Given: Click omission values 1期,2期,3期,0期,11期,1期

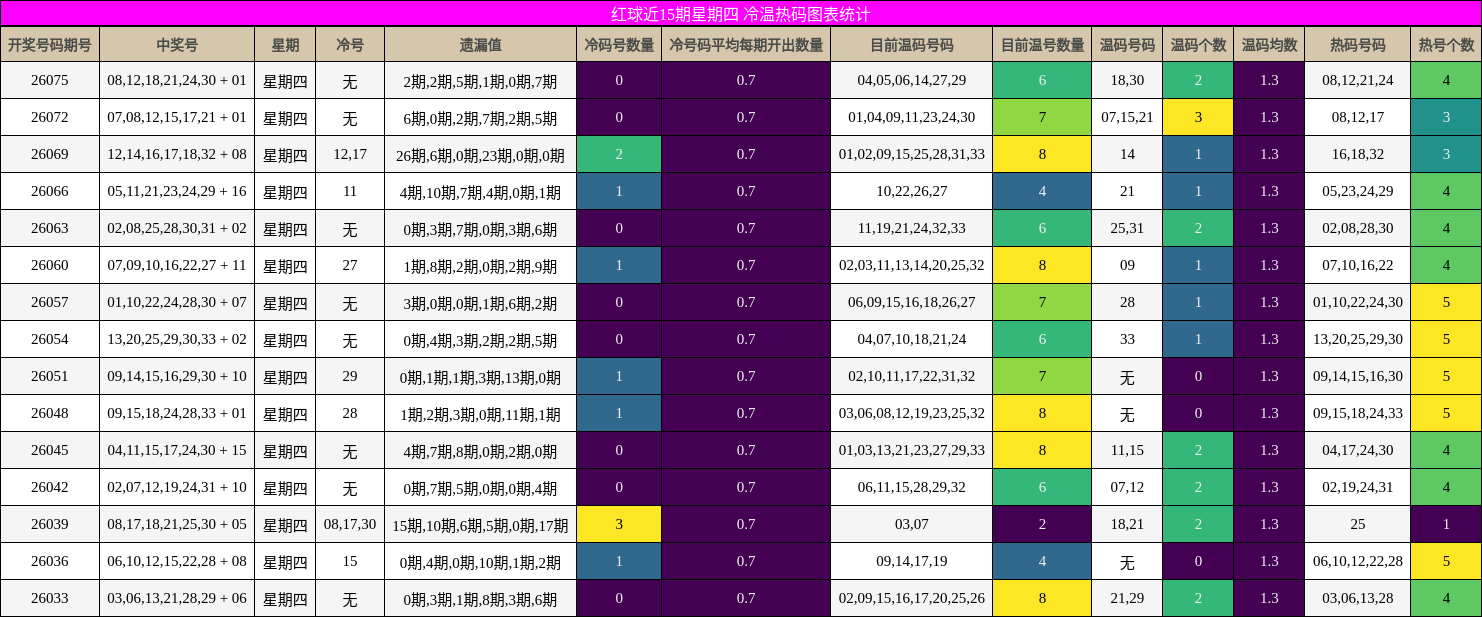Looking at the screenshot, I should coord(481,413).
